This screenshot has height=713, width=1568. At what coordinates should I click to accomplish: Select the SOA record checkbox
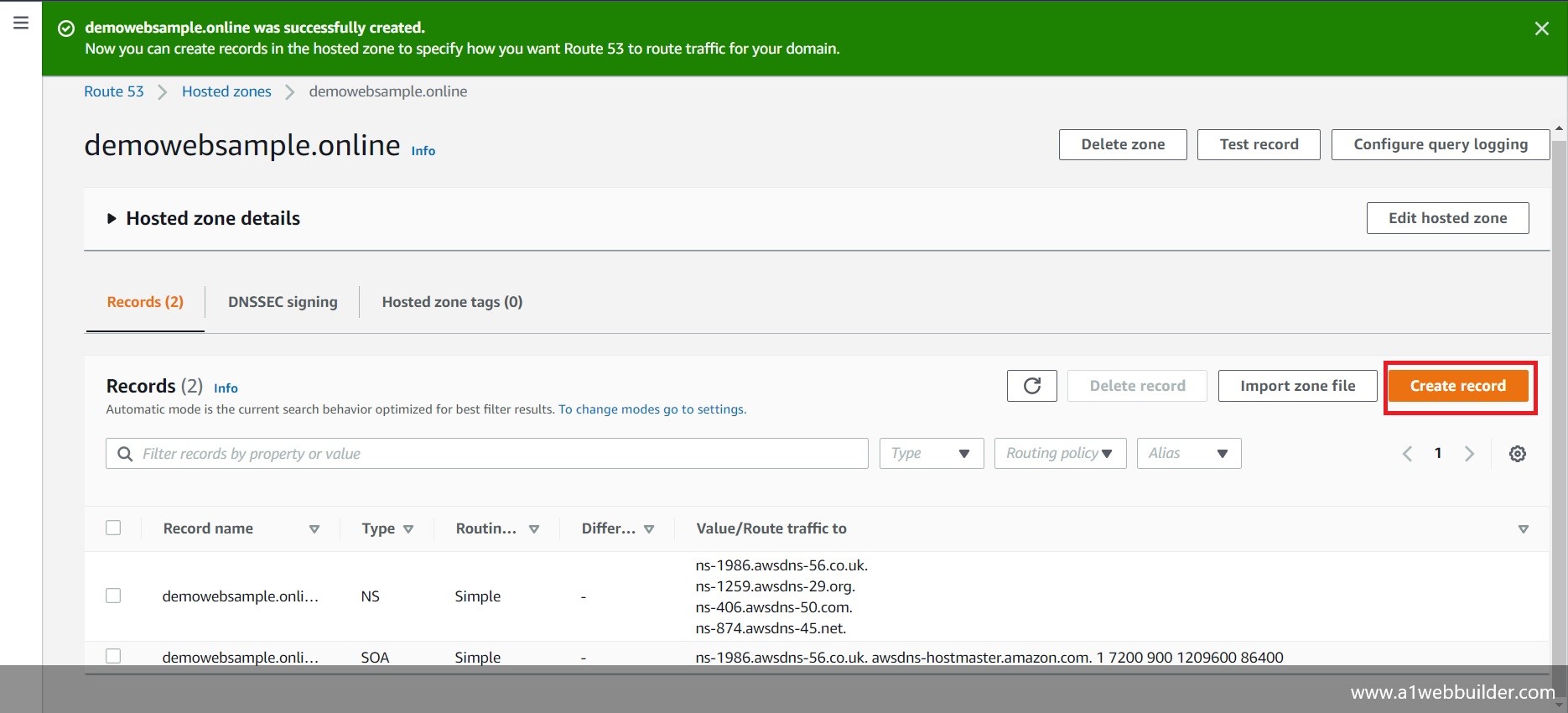[x=113, y=656]
